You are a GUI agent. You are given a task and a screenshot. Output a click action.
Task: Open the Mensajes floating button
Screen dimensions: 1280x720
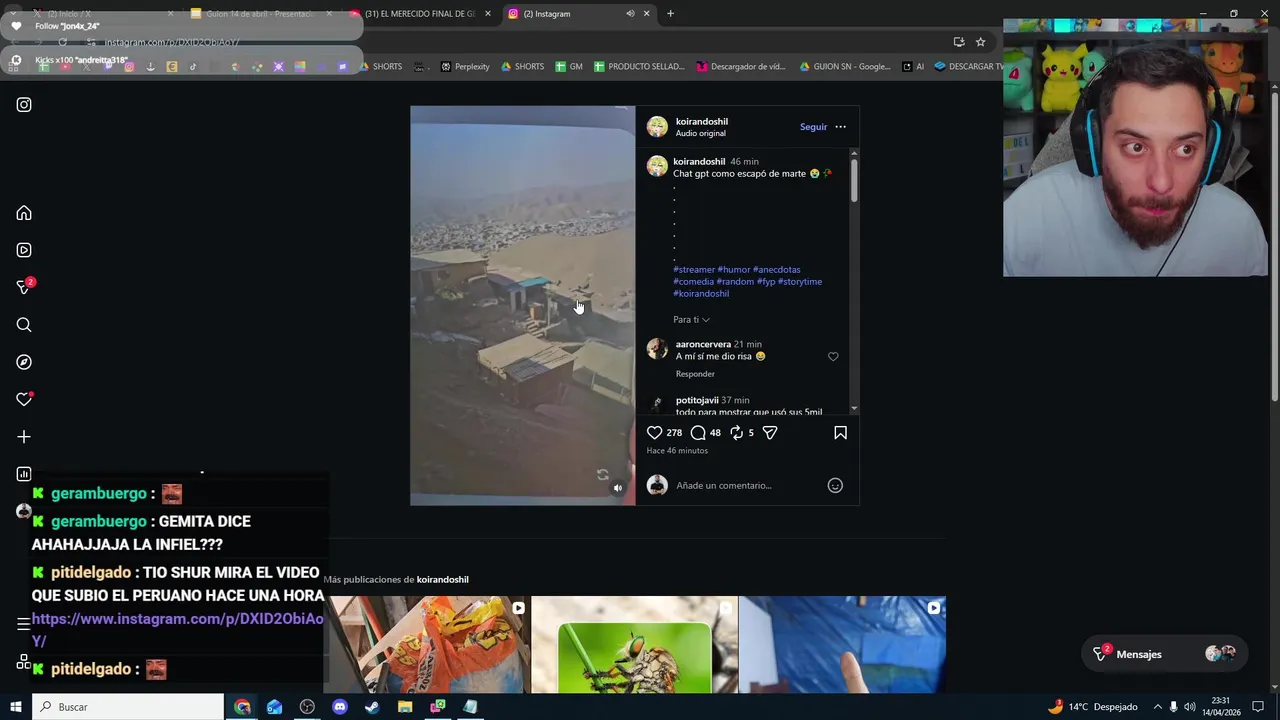point(1164,654)
